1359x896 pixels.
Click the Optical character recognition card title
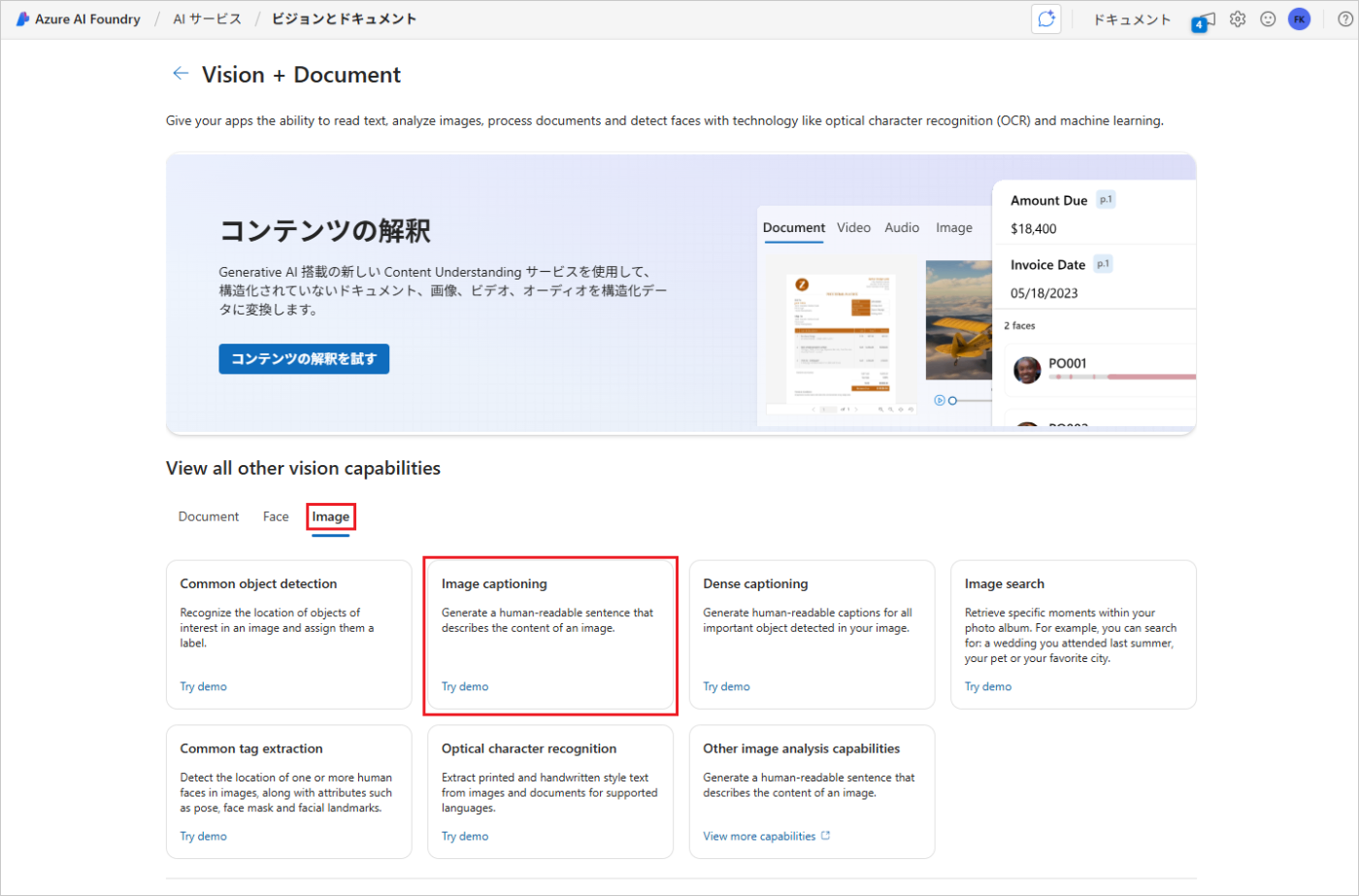[529, 748]
